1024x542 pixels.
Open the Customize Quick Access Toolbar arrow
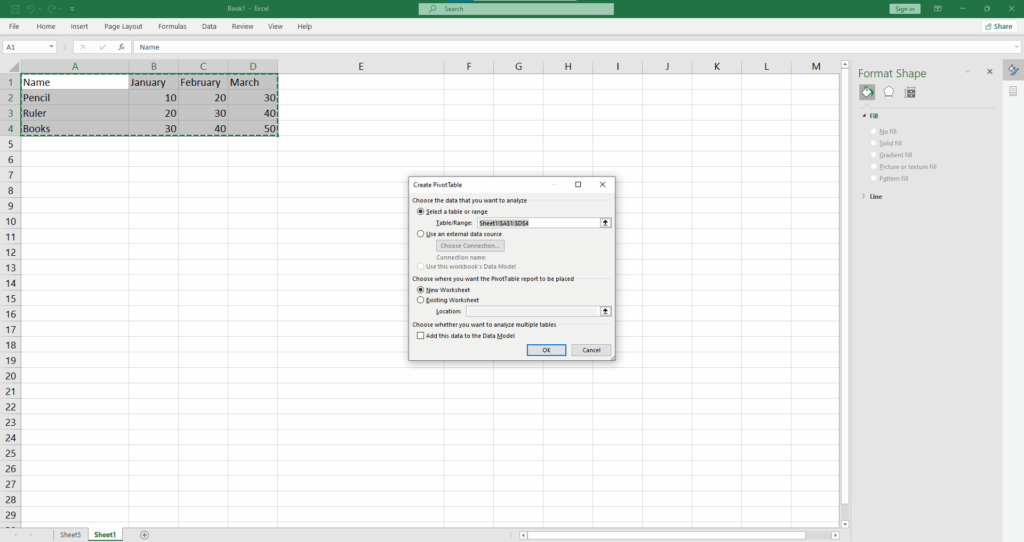pyautogui.click(x=72, y=9)
